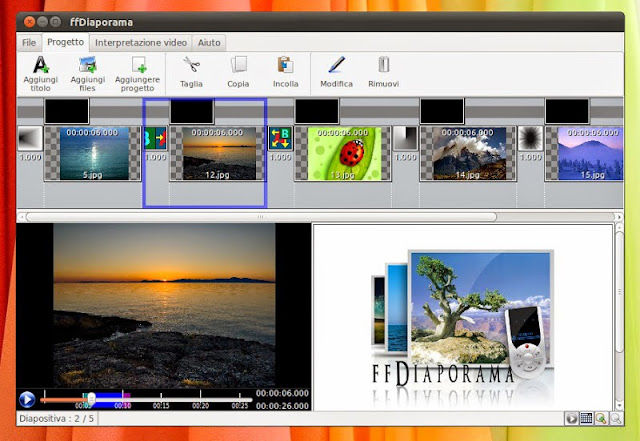Play the slideshow preview with the blue button
This screenshot has height=441, width=640.
[x=27, y=399]
